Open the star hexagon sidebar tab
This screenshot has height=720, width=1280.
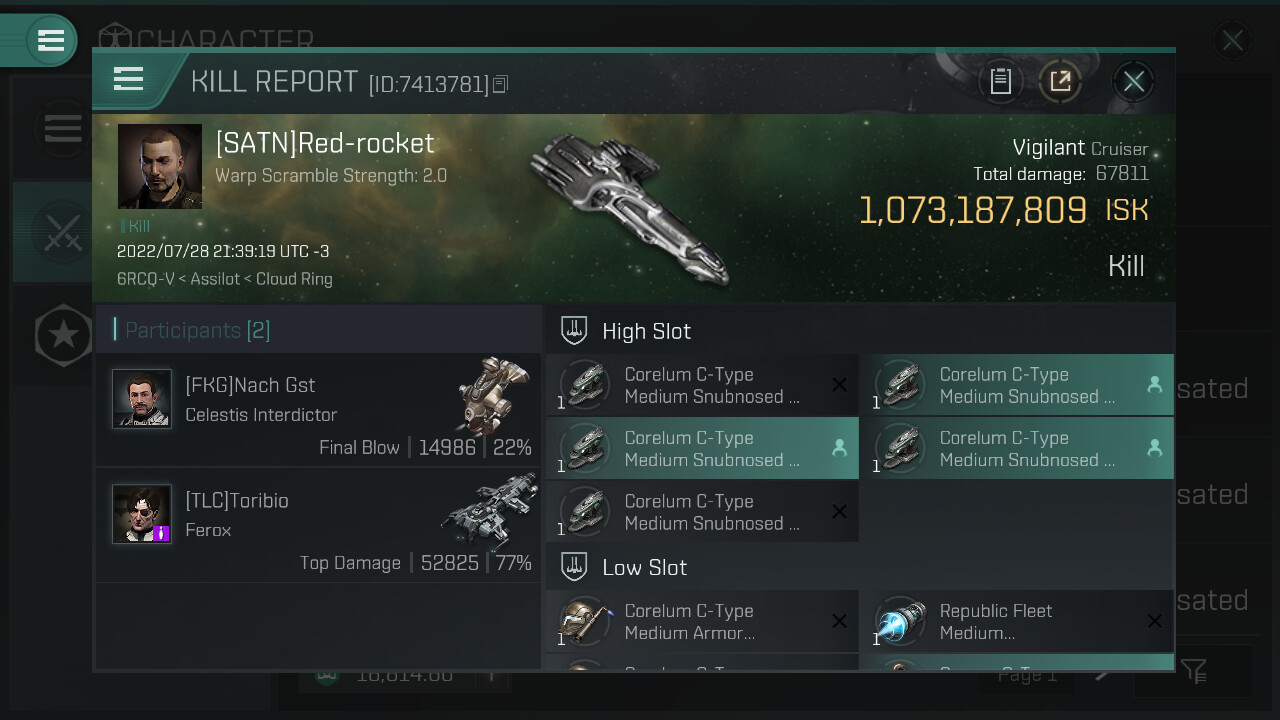63,335
